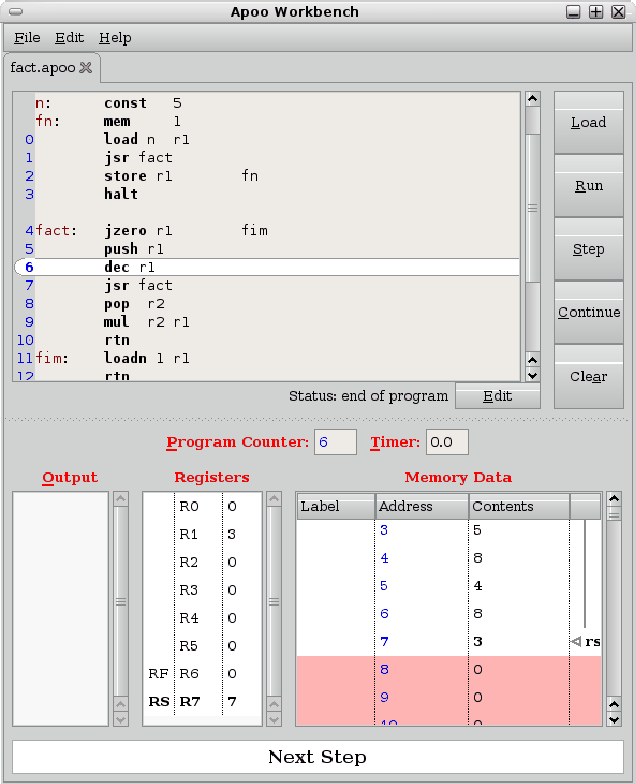Click the Label column header
Screen dimensions: 636x784
click(336, 506)
